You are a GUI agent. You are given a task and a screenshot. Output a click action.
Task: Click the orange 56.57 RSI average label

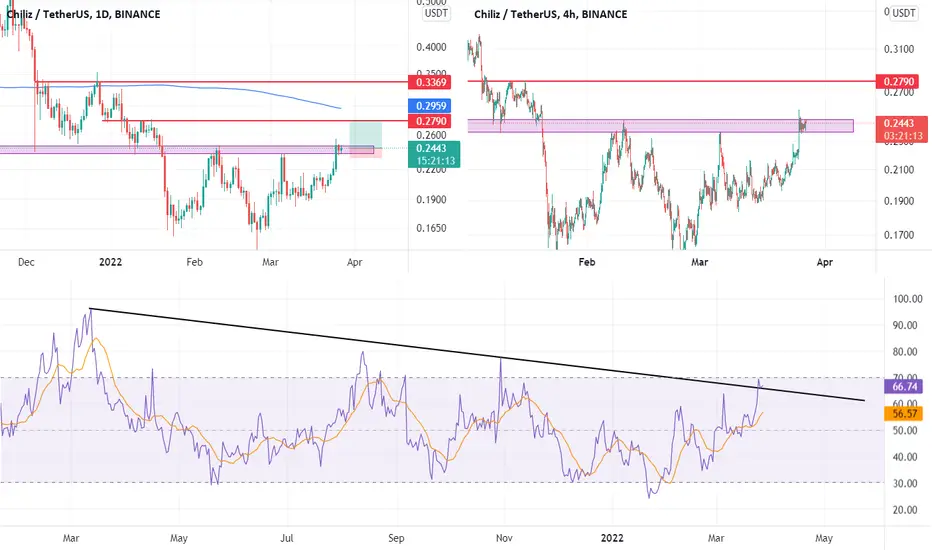coord(903,413)
